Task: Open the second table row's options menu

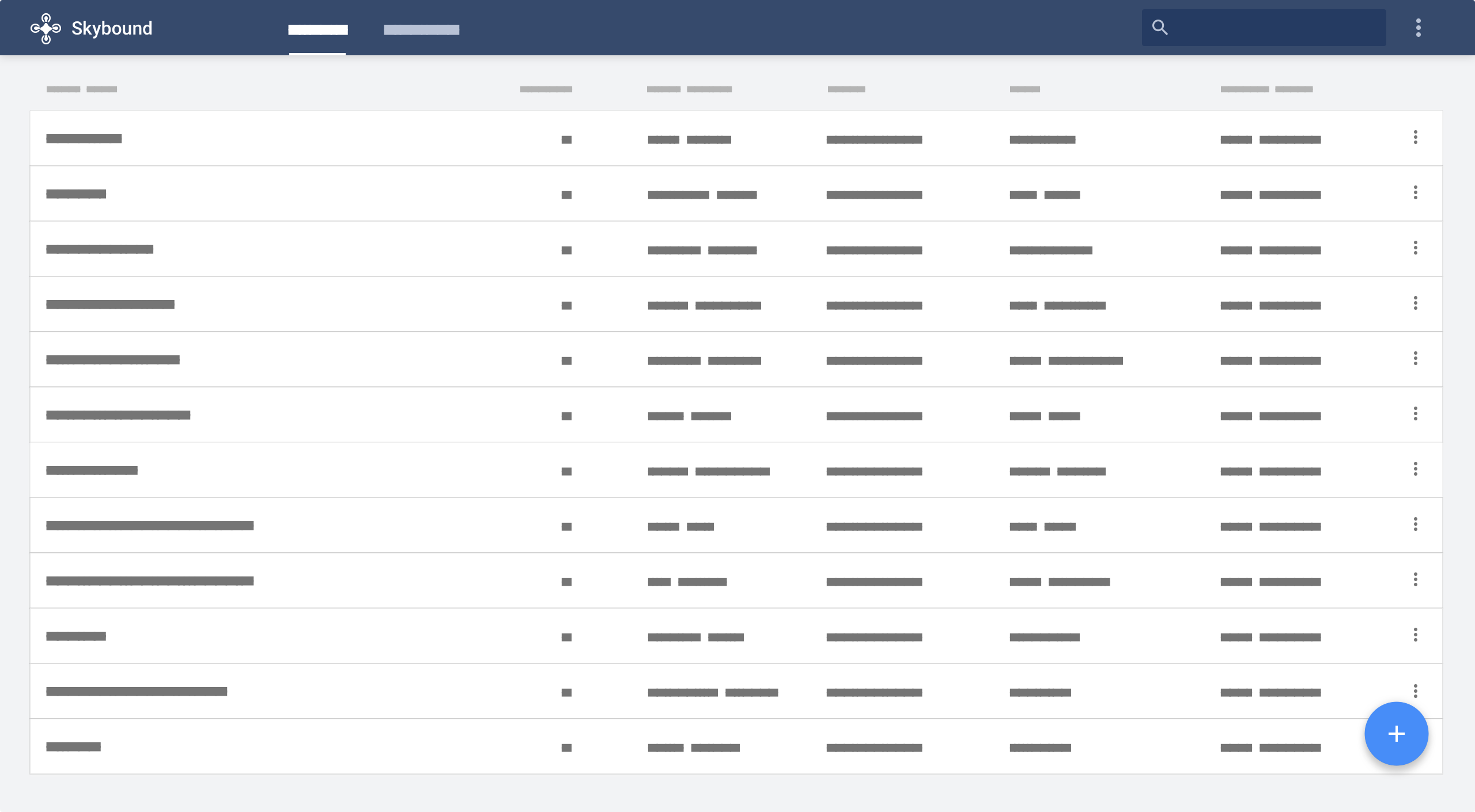Action: pos(1416,192)
